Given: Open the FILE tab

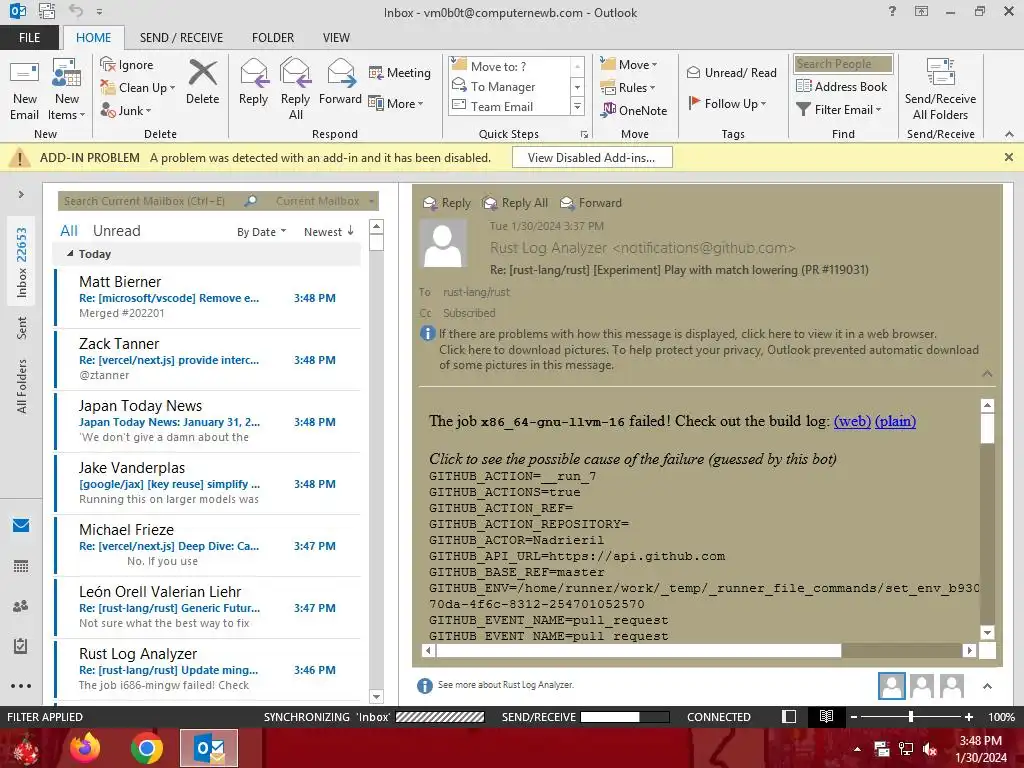Looking at the screenshot, I should [29, 38].
